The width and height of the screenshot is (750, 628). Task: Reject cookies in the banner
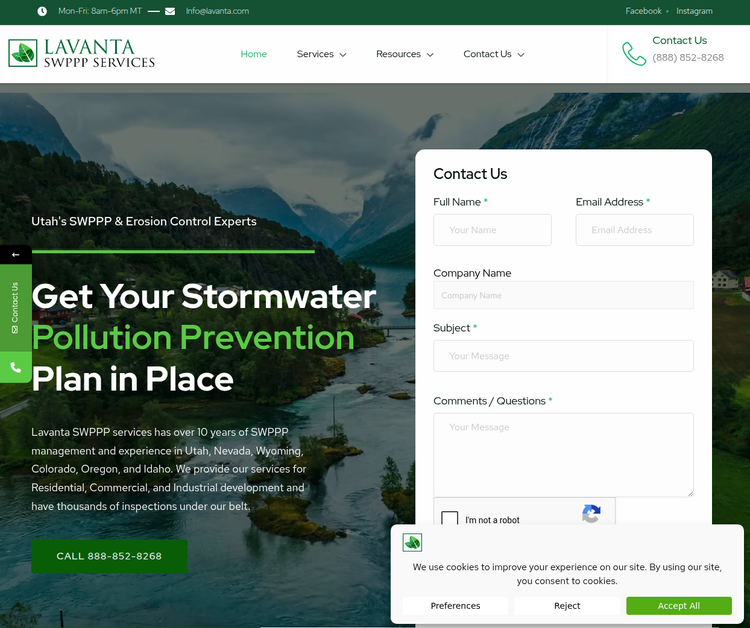(567, 606)
